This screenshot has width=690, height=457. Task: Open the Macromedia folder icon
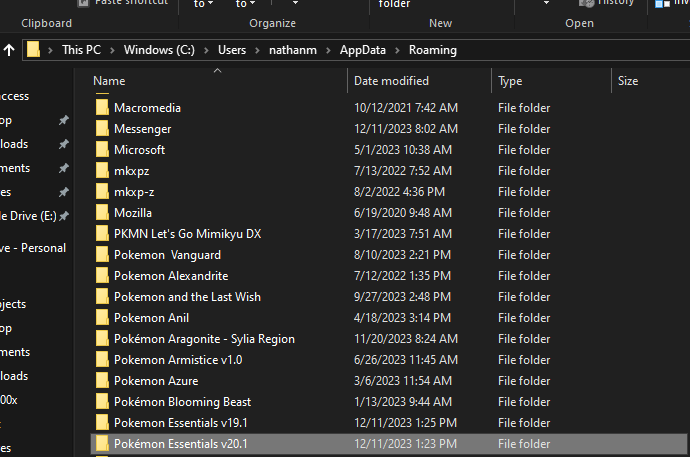(x=102, y=108)
